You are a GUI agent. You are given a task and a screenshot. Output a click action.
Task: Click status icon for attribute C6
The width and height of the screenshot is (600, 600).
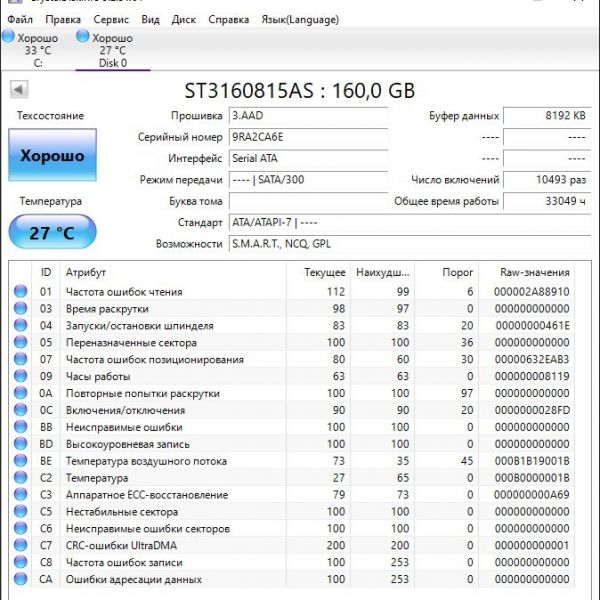tap(21, 528)
